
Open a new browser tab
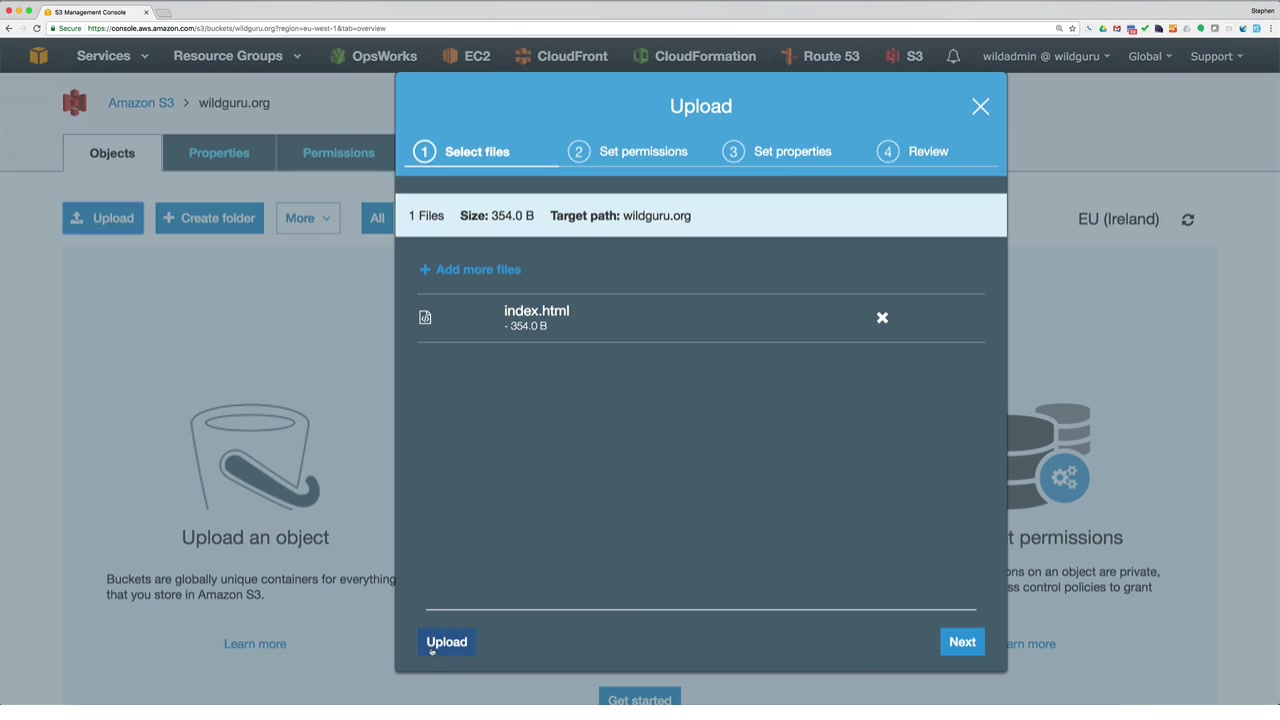pyautogui.click(x=164, y=13)
